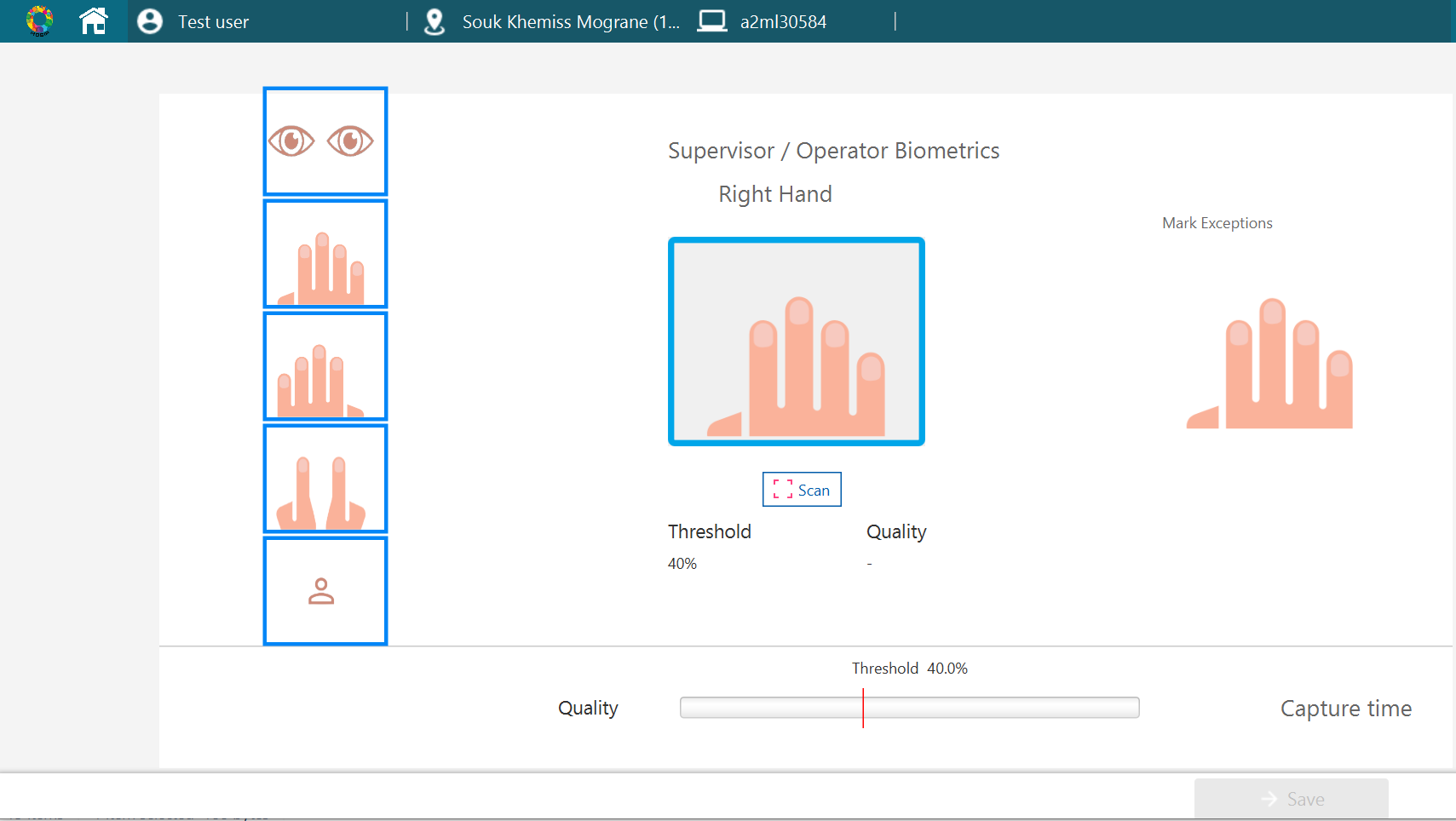Screen dimensions: 1456x821
Task: Click the Save button
Action: click(1291, 799)
